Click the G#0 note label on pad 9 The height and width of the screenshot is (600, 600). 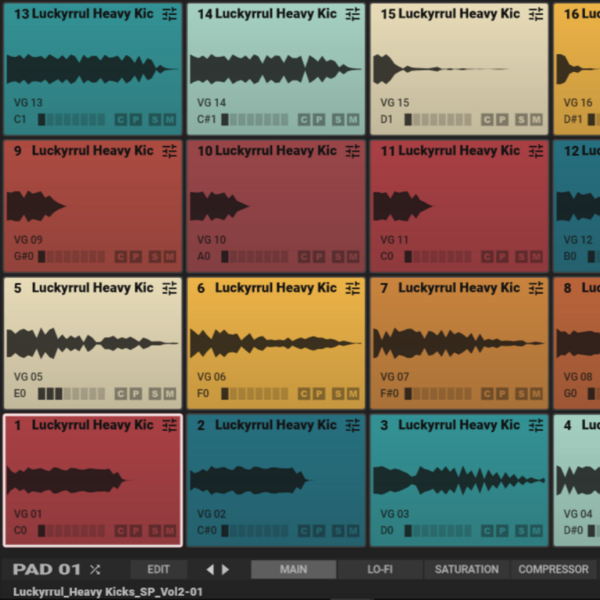[x=24, y=256]
